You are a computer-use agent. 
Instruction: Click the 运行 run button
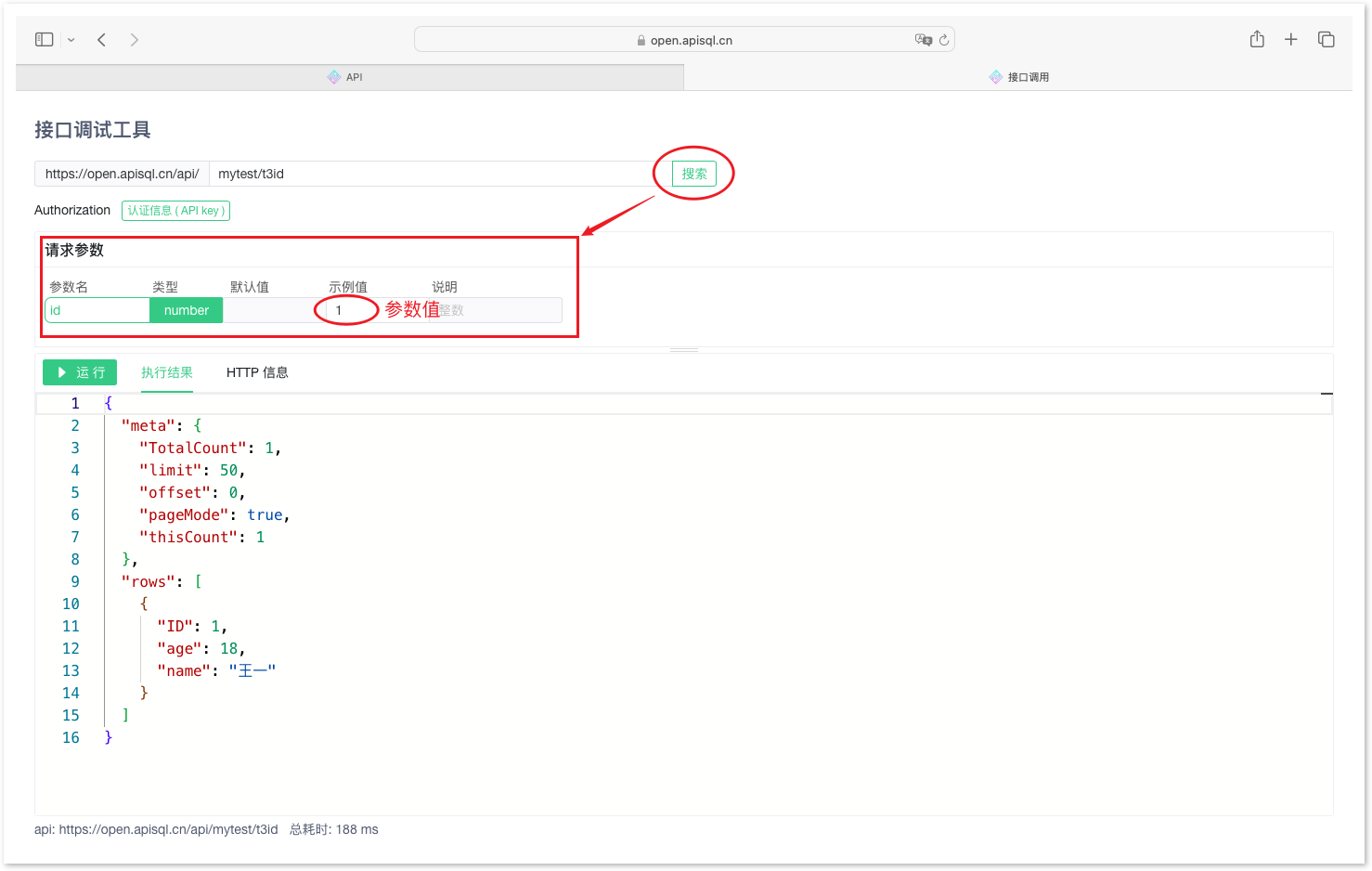[x=80, y=372]
